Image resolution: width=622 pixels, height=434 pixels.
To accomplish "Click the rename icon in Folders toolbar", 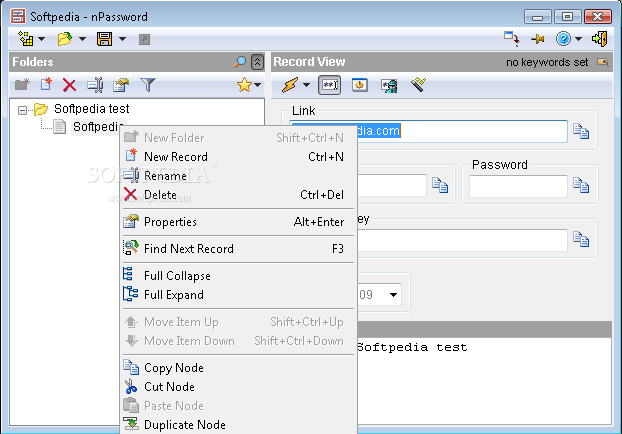I will 96,85.
